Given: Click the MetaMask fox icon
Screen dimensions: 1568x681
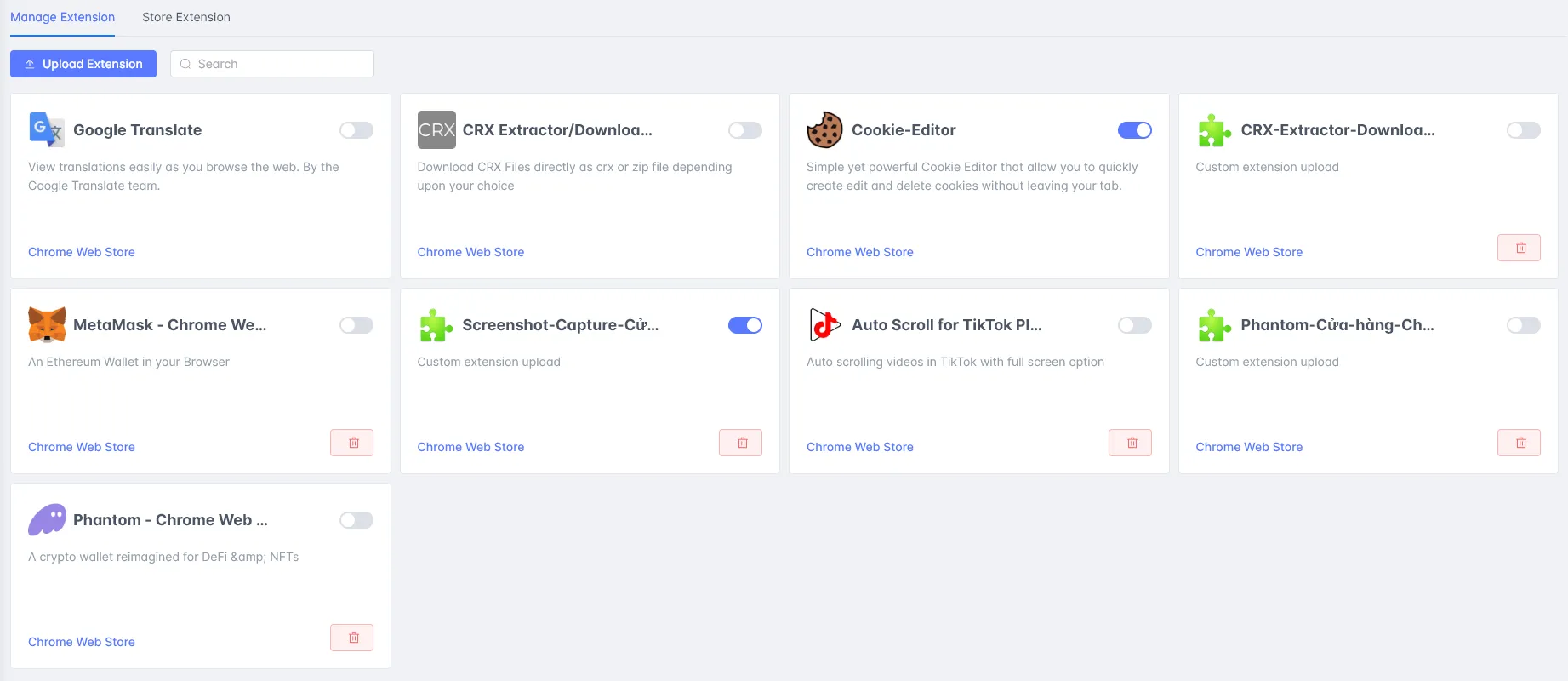Looking at the screenshot, I should (x=47, y=325).
